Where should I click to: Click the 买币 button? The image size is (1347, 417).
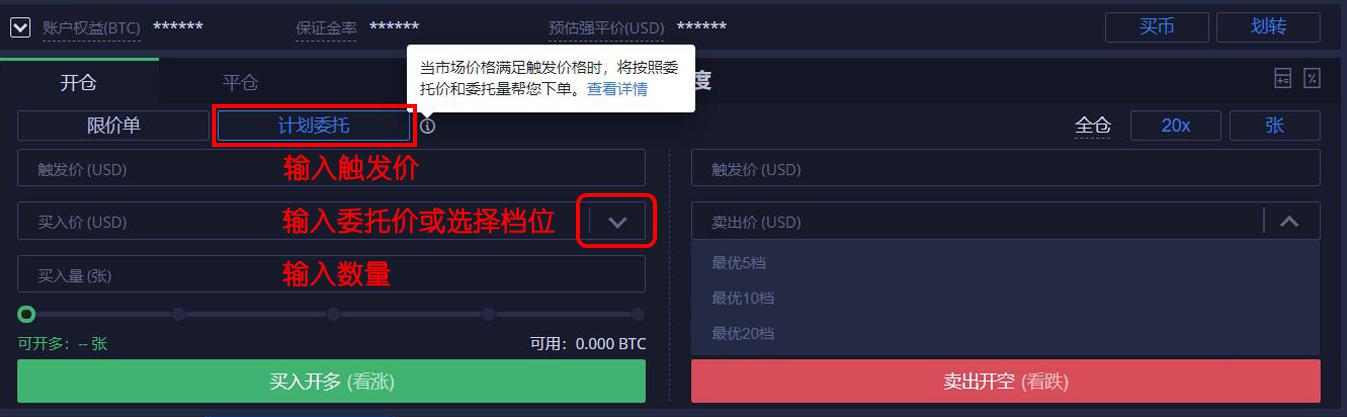pyautogui.click(x=1157, y=27)
